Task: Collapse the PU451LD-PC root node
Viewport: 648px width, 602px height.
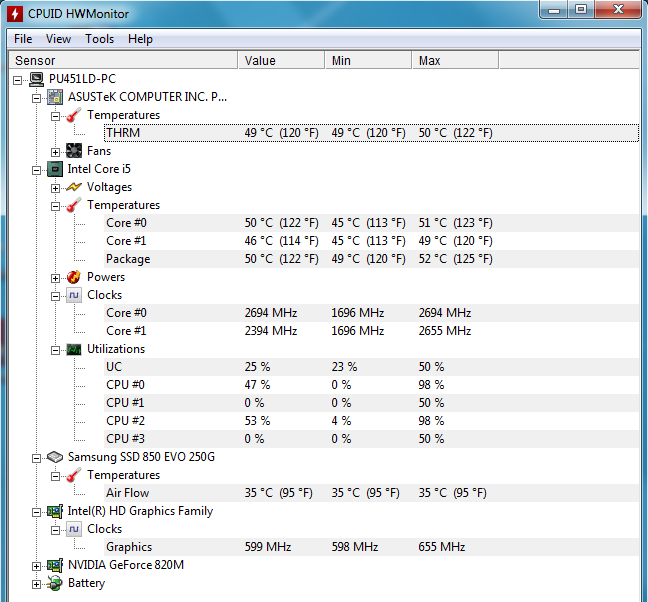Action: pyautogui.click(x=17, y=80)
